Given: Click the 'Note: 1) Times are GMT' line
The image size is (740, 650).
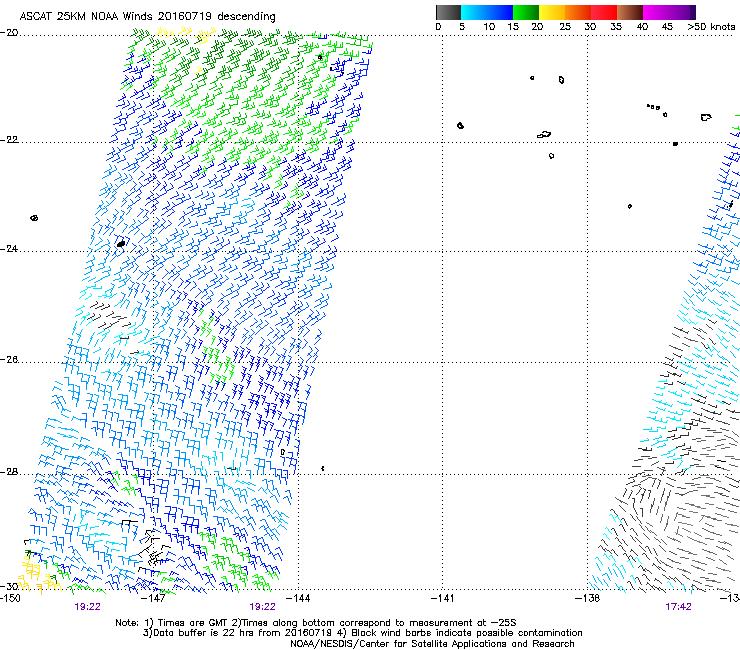Looking at the screenshot, I should [x=316, y=623].
